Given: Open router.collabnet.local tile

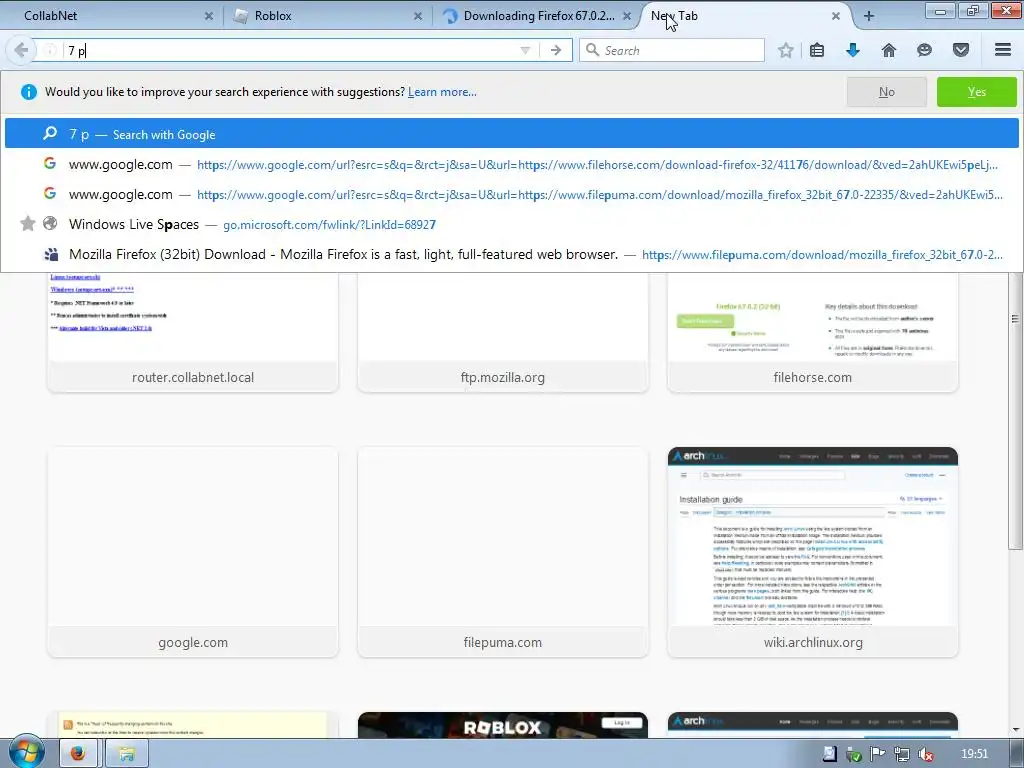Looking at the screenshot, I should [x=193, y=332].
